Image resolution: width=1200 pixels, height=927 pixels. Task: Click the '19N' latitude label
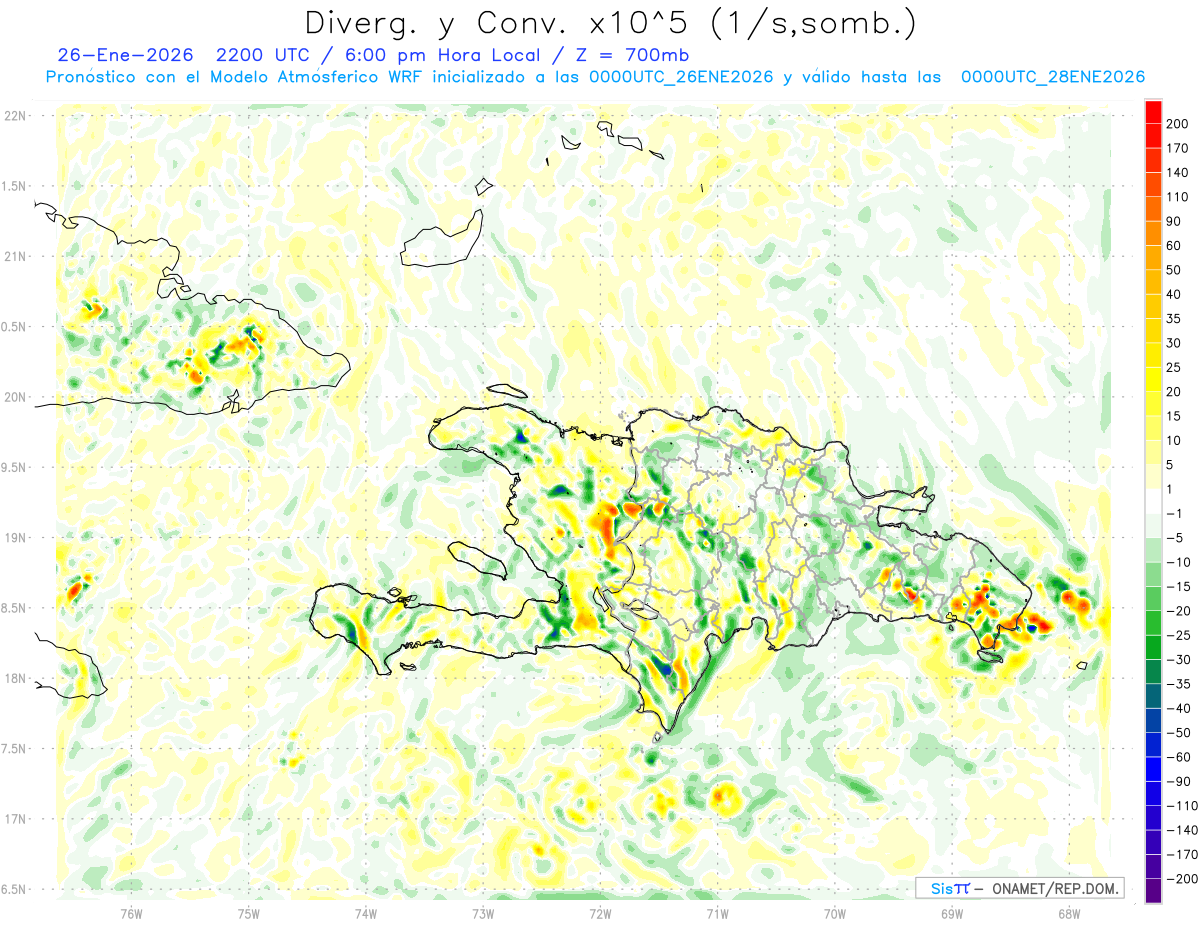point(14,537)
